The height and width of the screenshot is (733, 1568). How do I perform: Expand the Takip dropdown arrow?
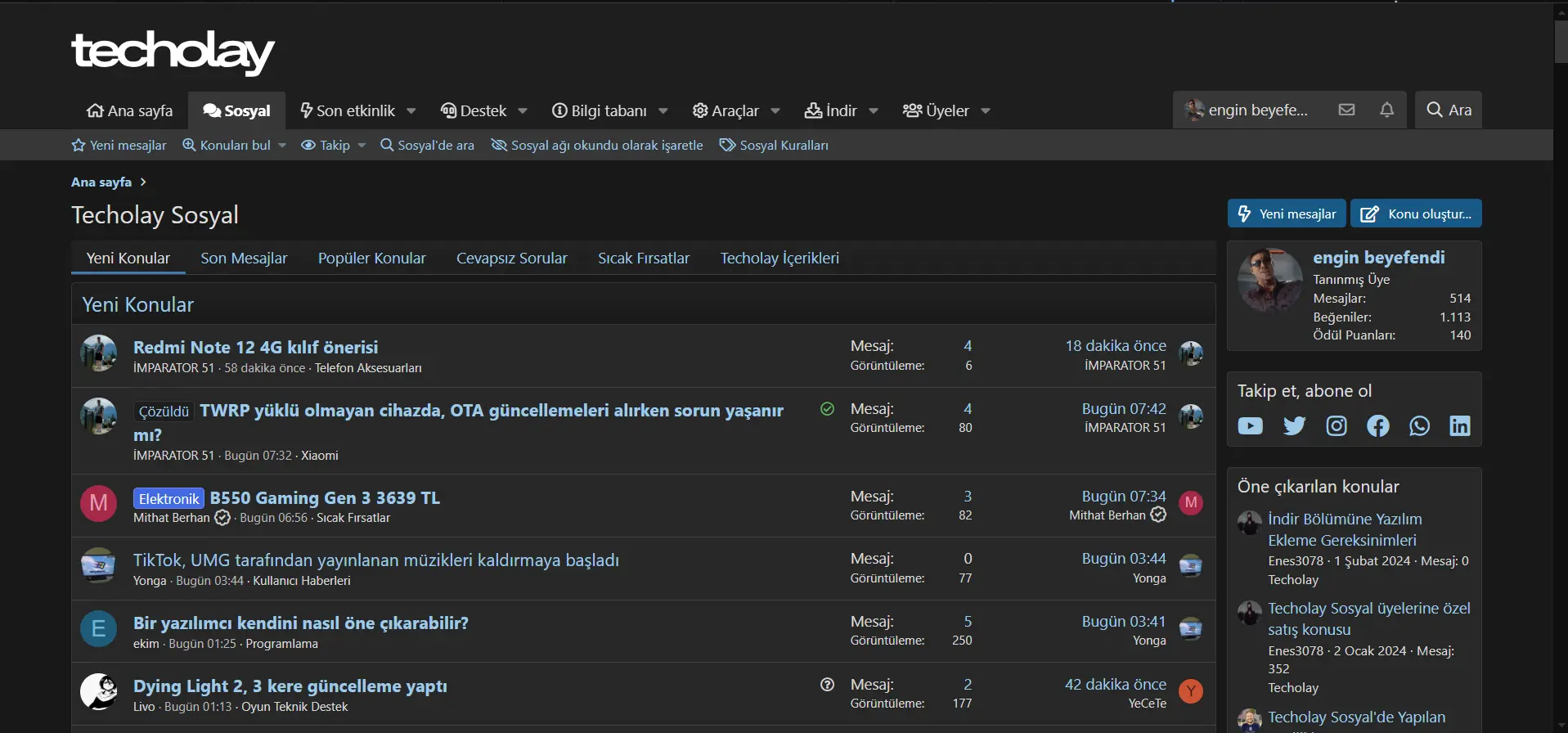[362, 146]
